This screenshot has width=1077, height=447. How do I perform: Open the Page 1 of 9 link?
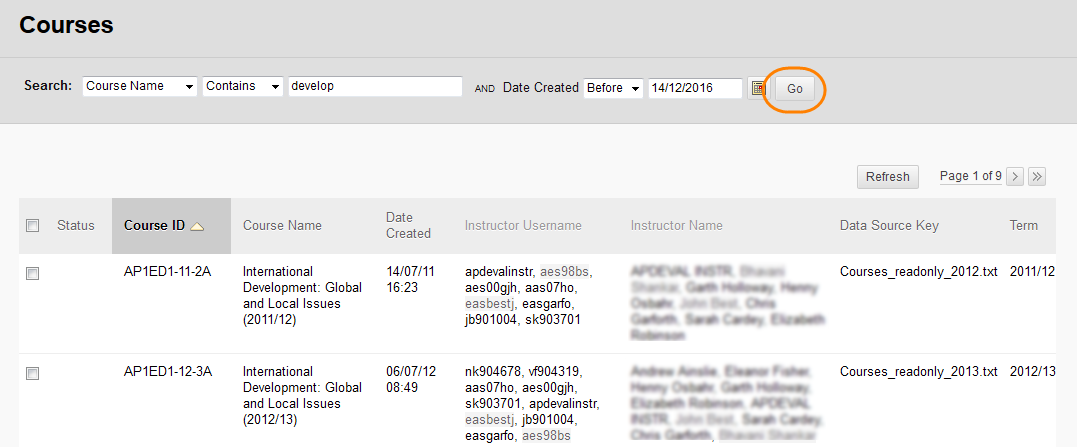[x=970, y=176]
